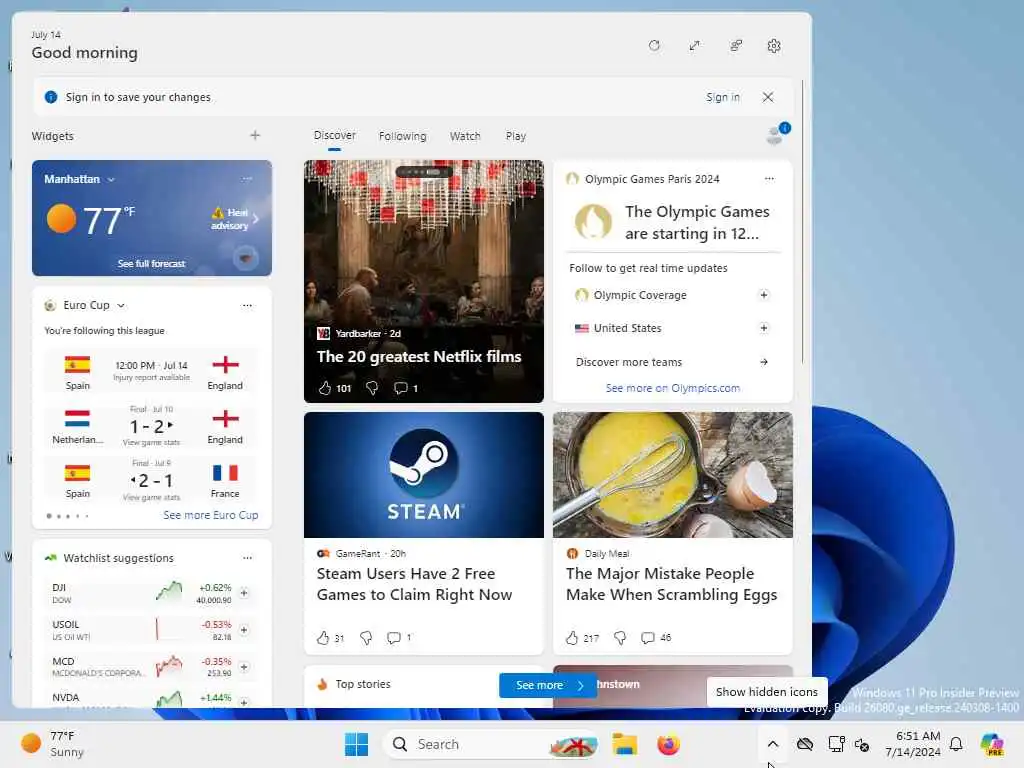Open See more on Olympics.com link
This screenshot has height=768, width=1024.
click(x=673, y=388)
